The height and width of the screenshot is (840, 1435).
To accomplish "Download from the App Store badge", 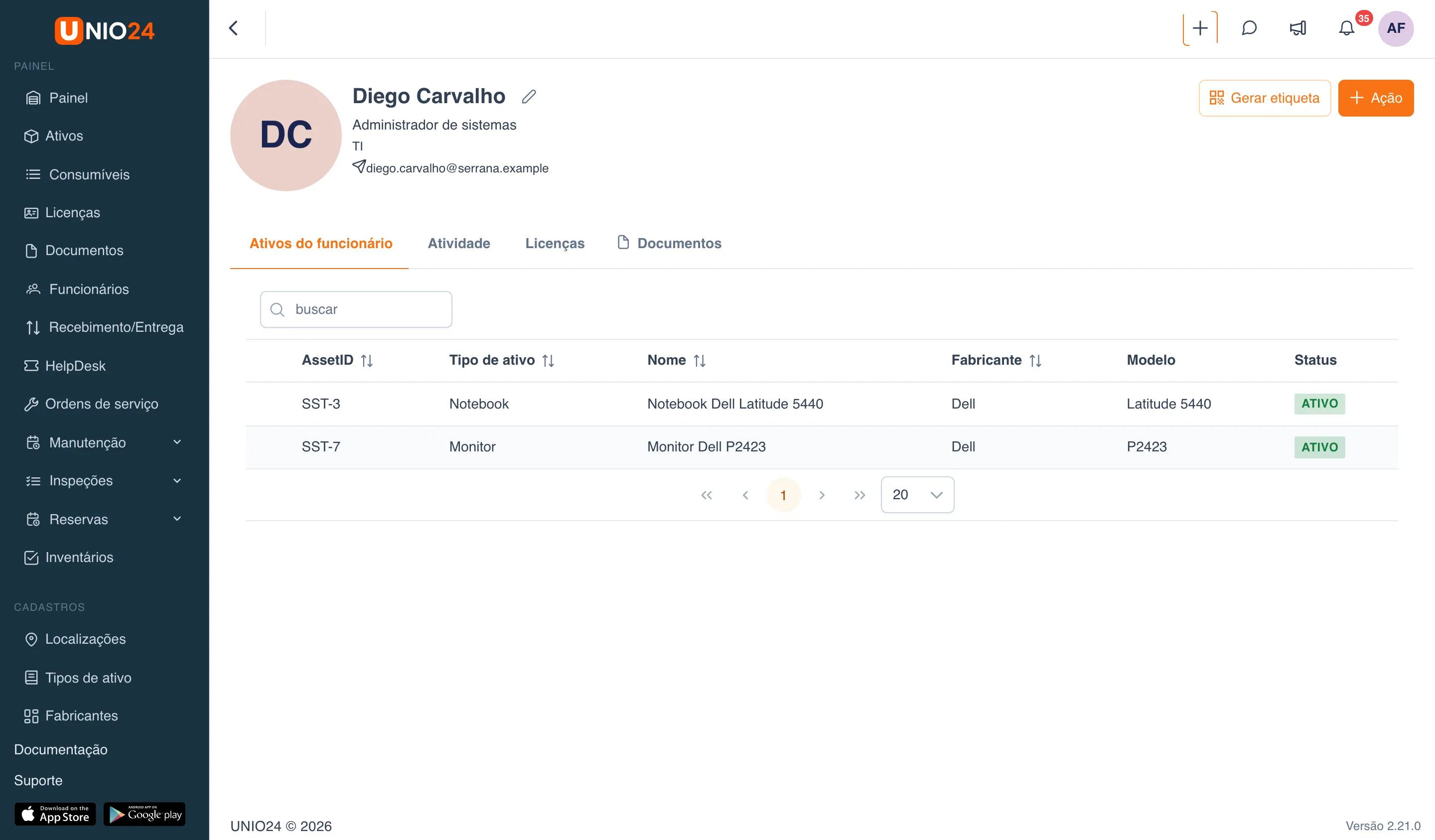I will [x=55, y=814].
